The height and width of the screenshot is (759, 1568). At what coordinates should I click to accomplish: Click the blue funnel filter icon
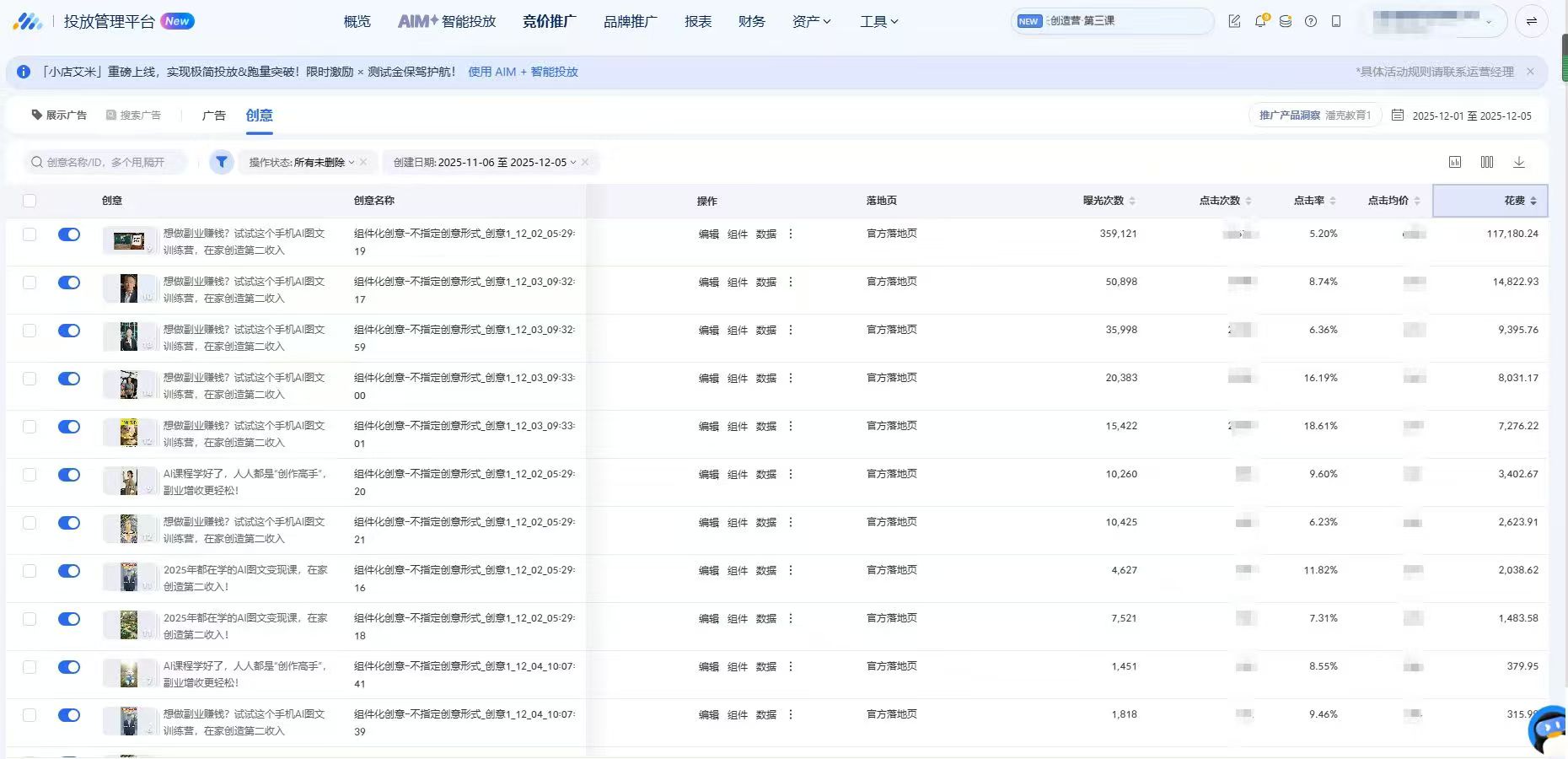click(222, 162)
